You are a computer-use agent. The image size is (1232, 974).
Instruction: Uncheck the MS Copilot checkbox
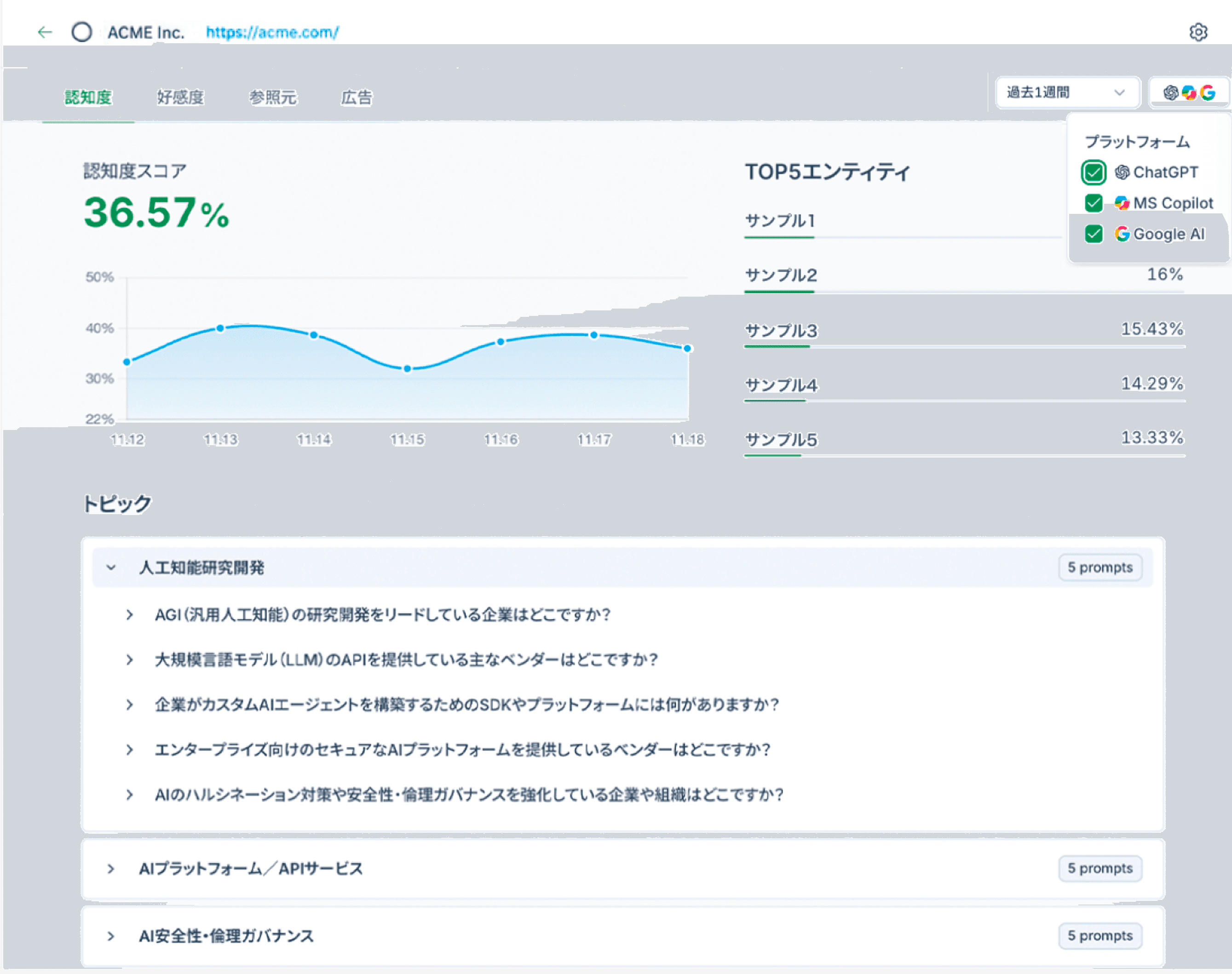(x=1094, y=203)
